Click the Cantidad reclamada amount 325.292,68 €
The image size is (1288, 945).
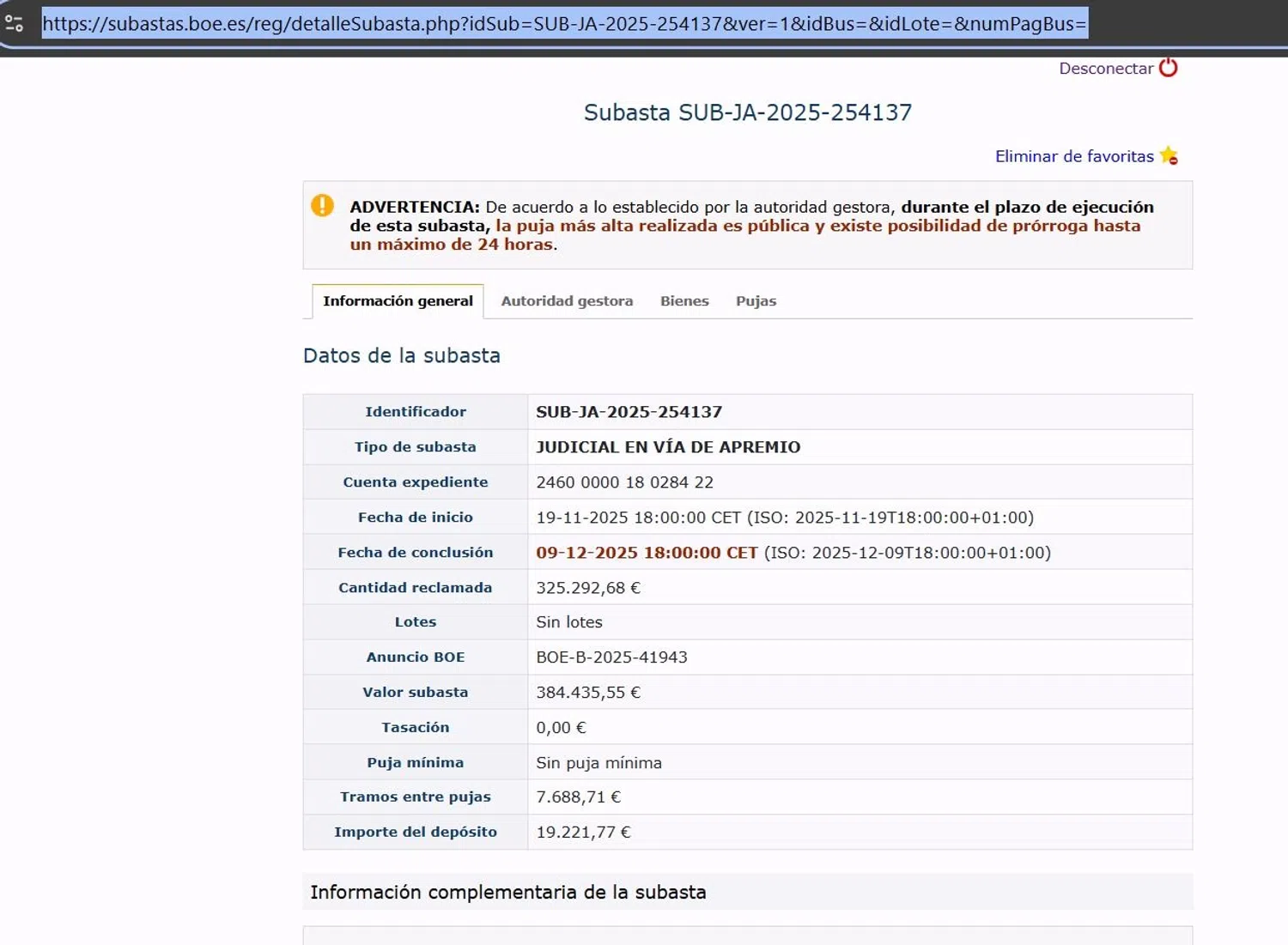point(588,588)
